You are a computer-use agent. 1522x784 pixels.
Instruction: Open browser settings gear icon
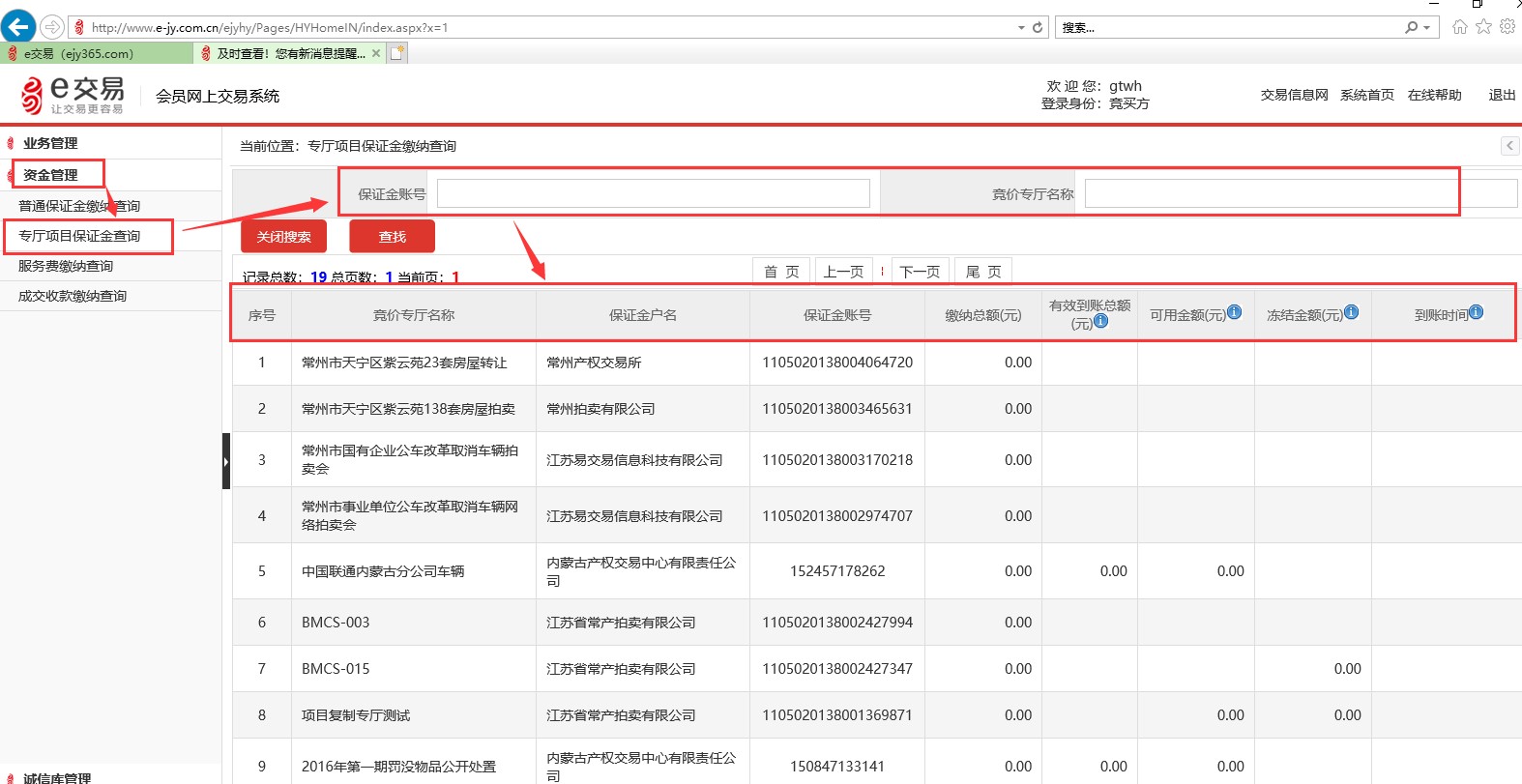pyautogui.click(x=1507, y=27)
